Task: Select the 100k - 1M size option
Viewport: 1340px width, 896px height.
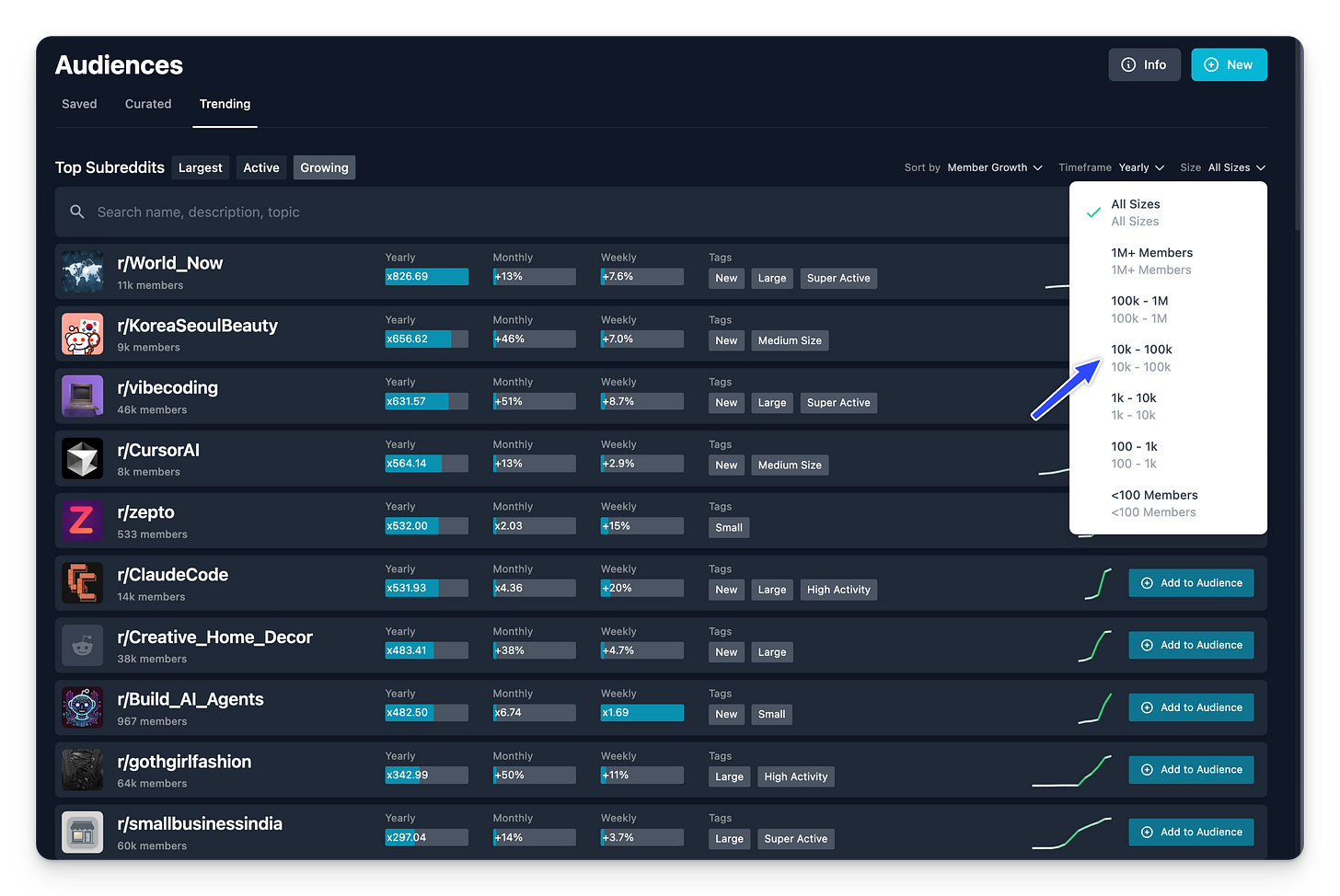Action: coord(1168,309)
